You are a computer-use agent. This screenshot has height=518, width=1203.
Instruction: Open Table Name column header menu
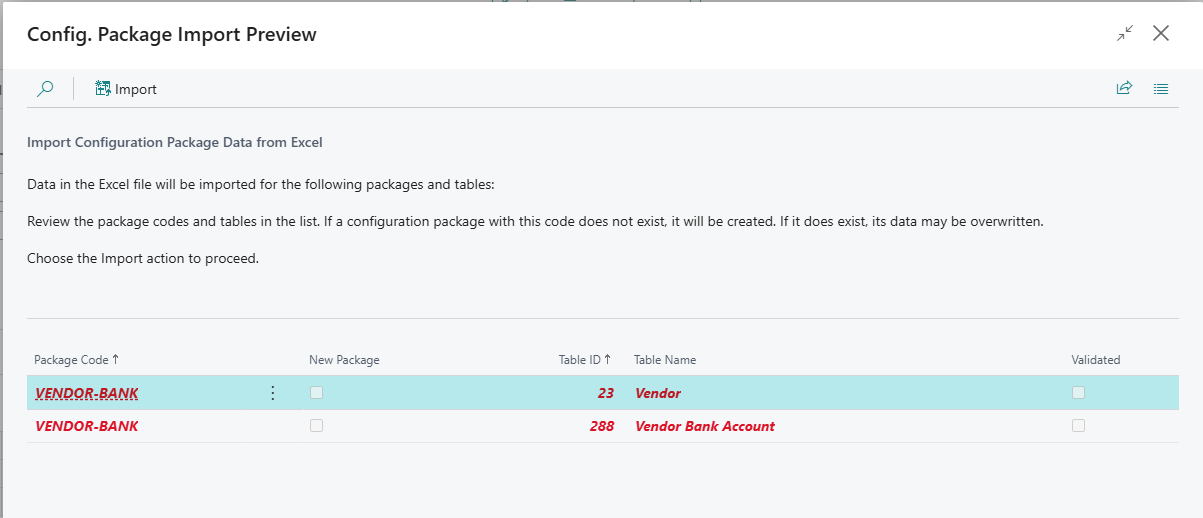(x=665, y=360)
